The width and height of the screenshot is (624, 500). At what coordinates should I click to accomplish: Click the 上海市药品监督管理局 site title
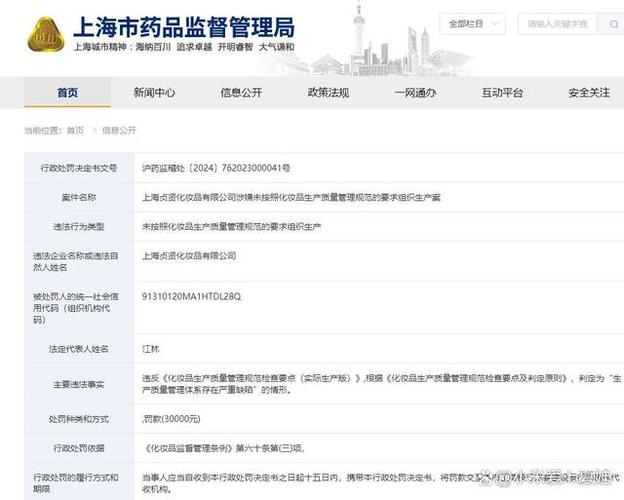[x=184, y=27]
